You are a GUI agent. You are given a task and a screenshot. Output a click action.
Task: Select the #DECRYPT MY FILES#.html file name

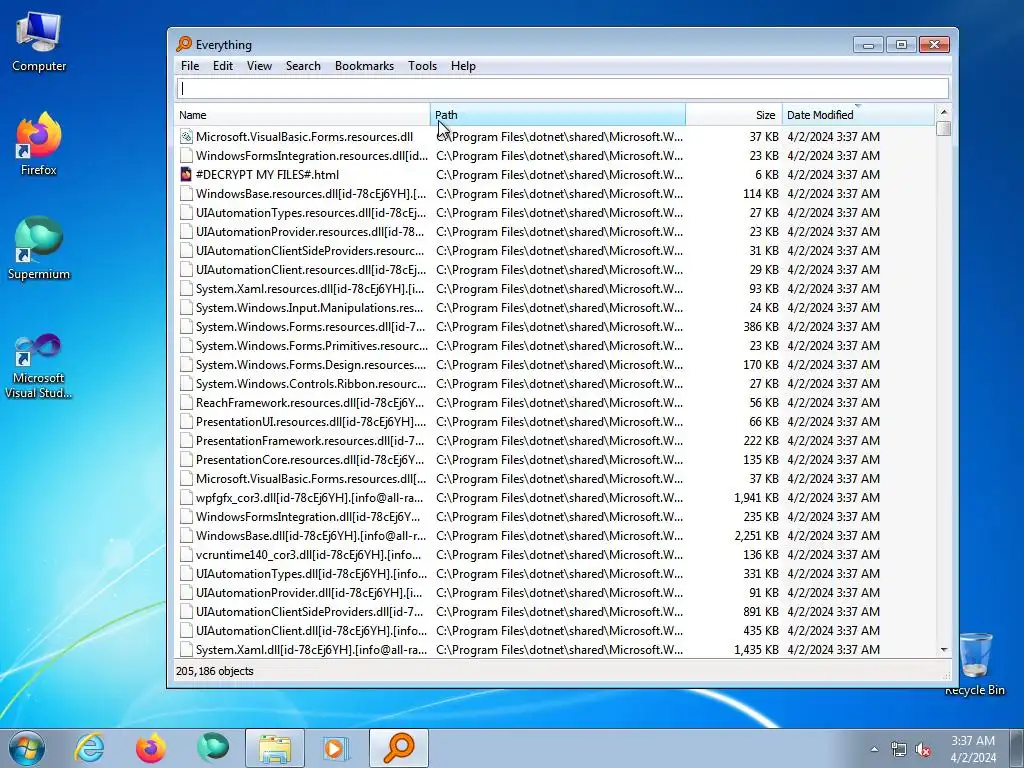(267, 174)
